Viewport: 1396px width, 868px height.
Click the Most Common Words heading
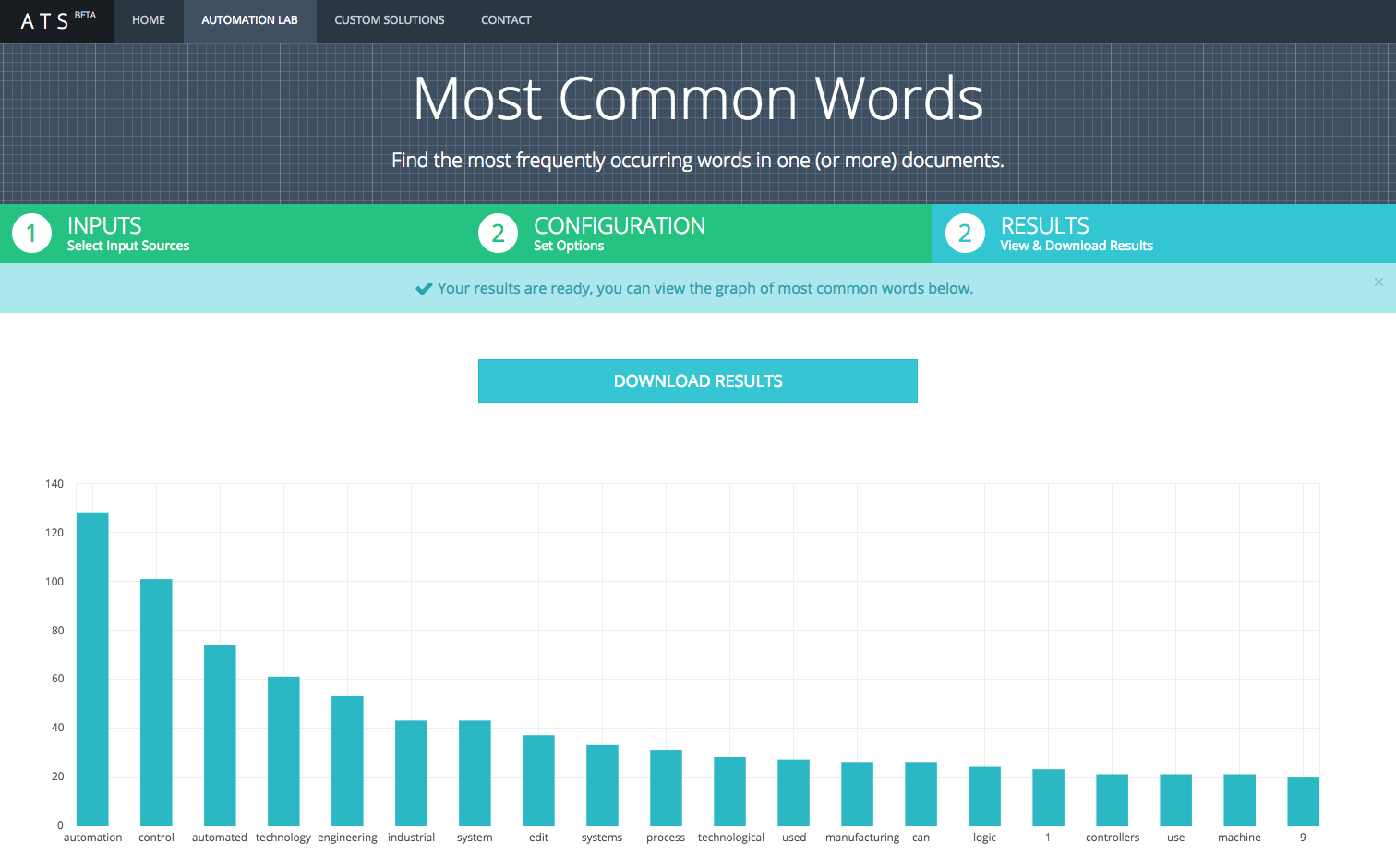point(698,98)
